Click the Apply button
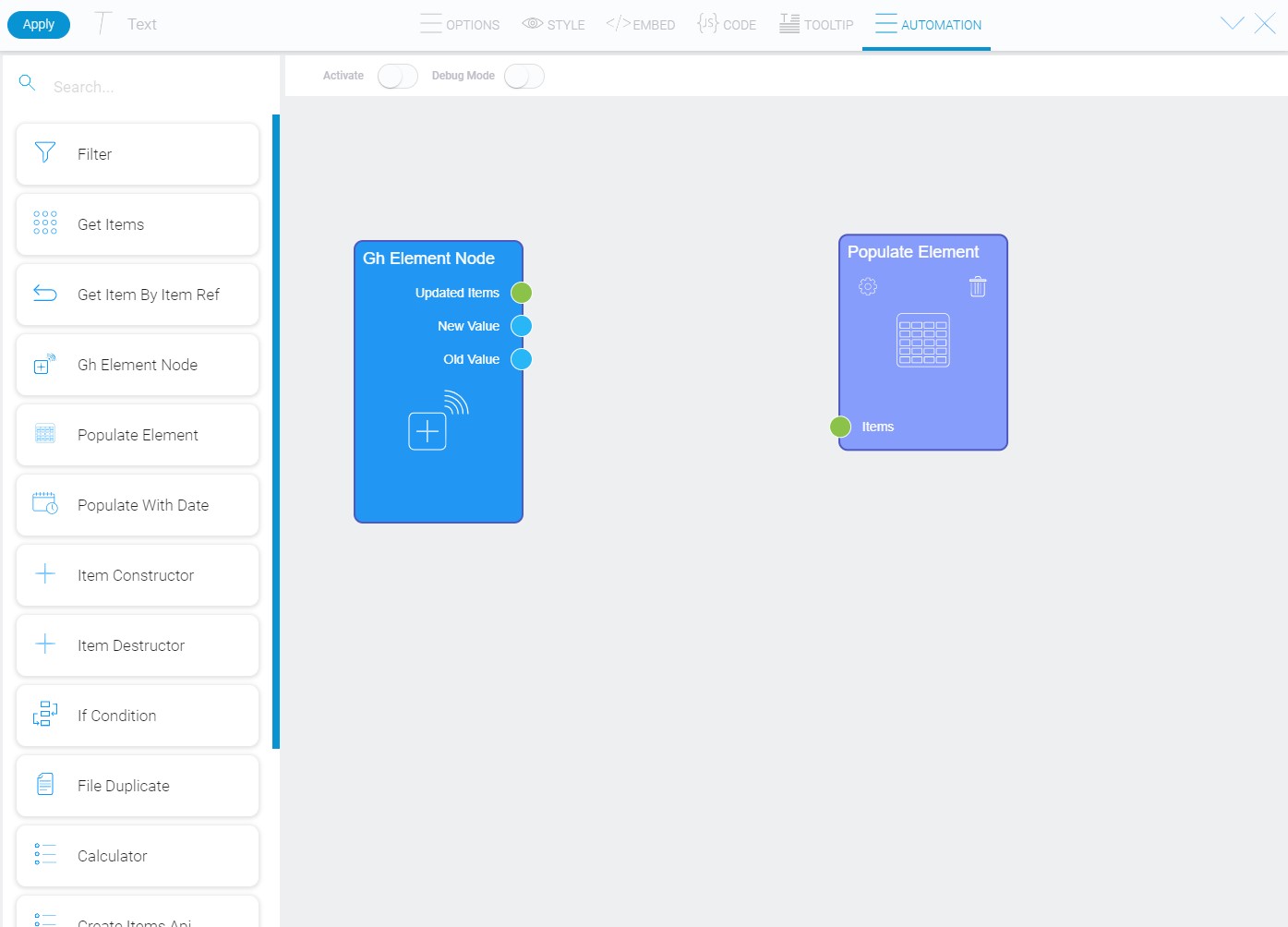The height and width of the screenshot is (927, 1288). [x=38, y=24]
